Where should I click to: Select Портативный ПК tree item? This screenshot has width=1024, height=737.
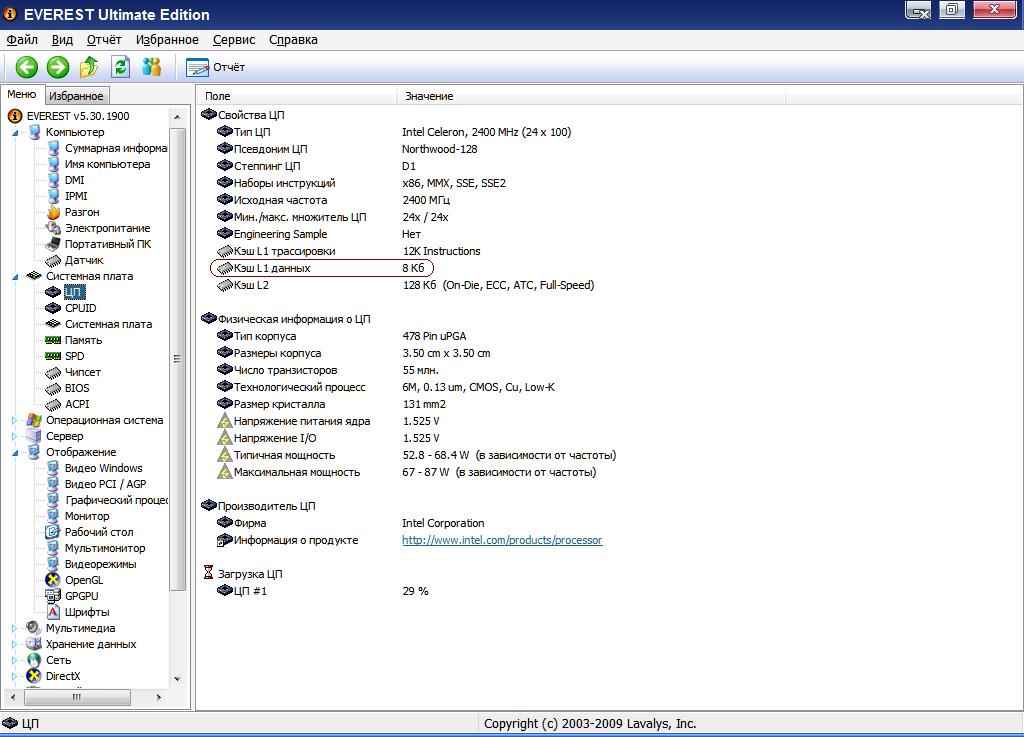108,244
